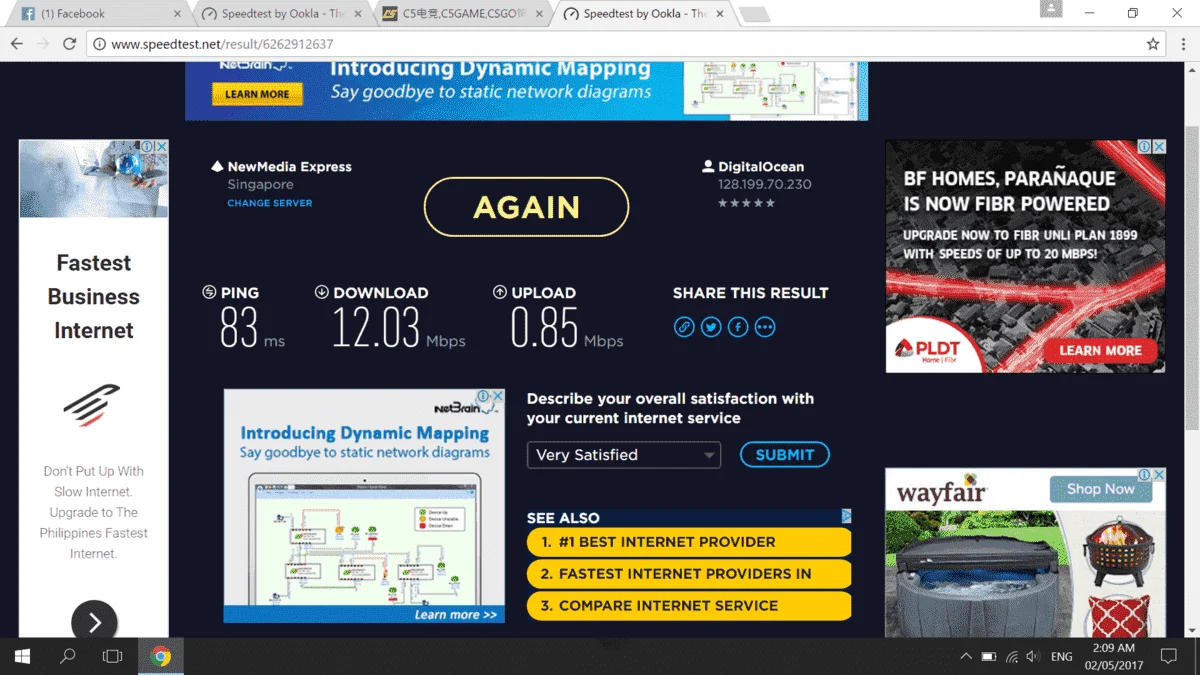1200x675 pixels.
Task: Click the DigitalOcean provider name
Action: (761, 167)
